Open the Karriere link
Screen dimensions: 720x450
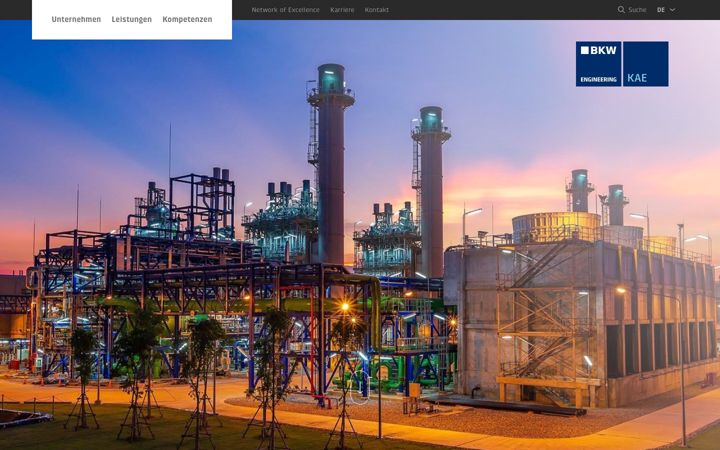click(342, 10)
